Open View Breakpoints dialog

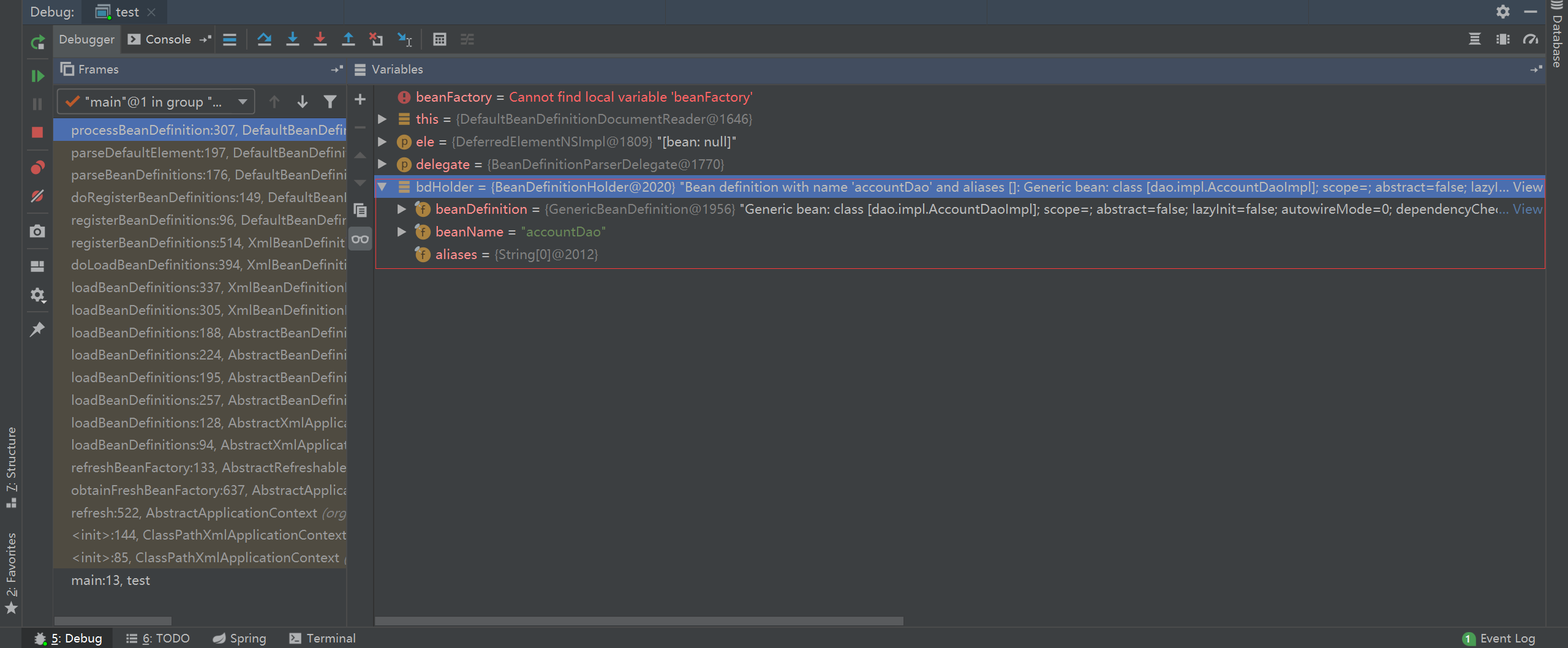pos(37,167)
